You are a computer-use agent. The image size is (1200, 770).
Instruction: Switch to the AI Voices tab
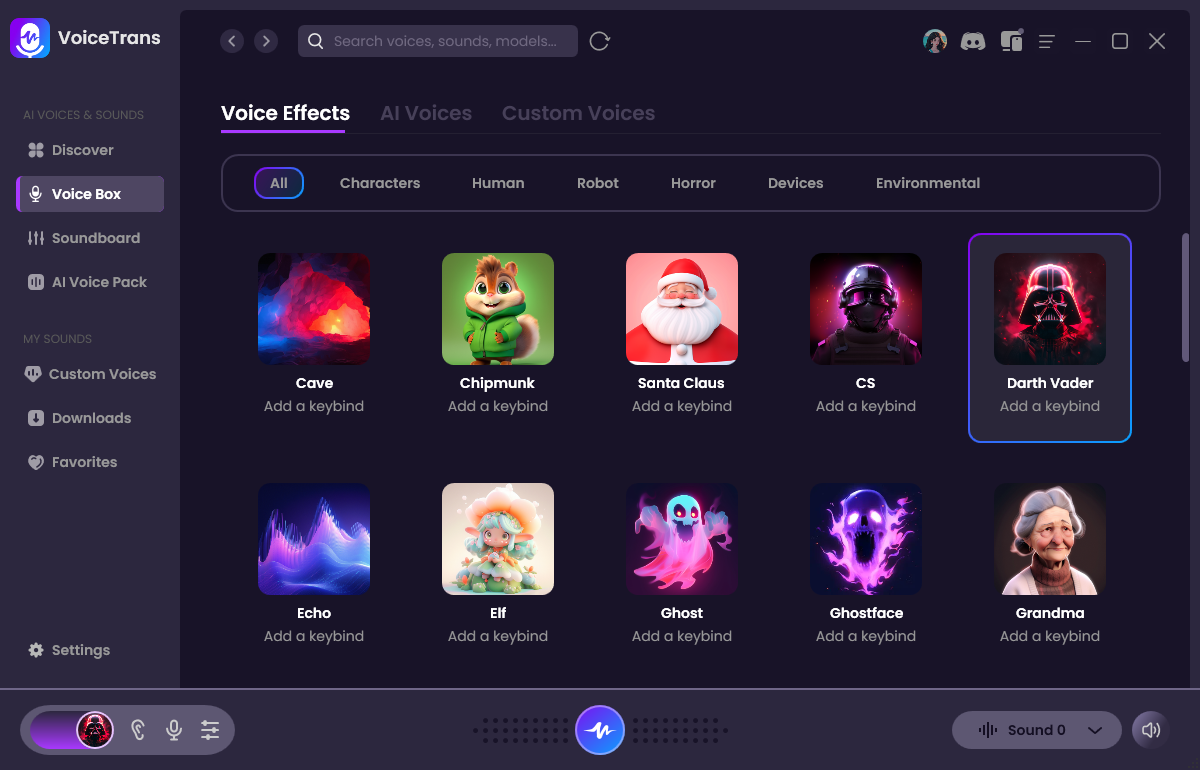point(426,112)
